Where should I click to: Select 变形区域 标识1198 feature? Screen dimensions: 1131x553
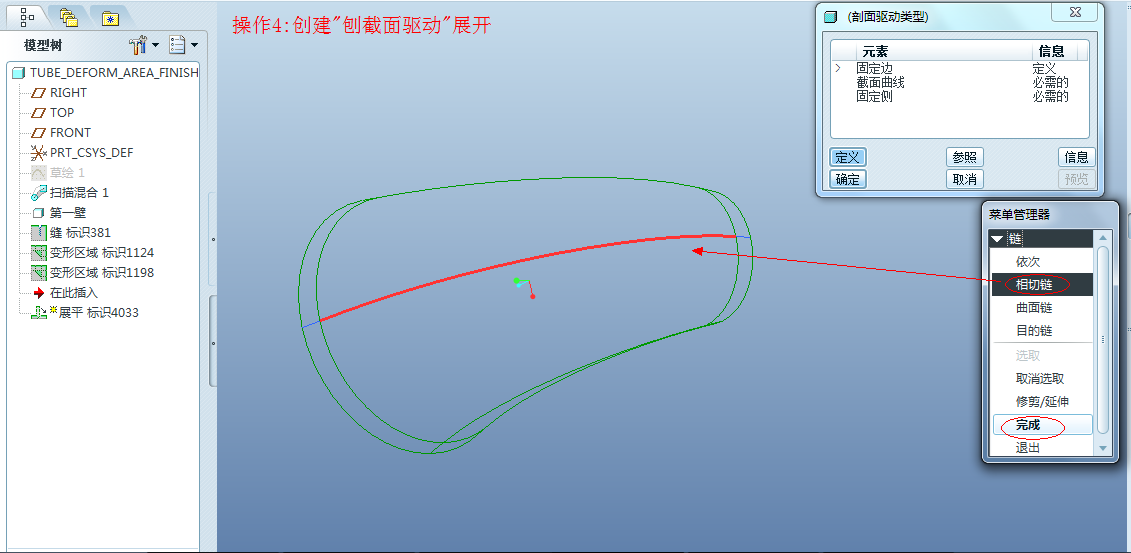(x=102, y=273)
